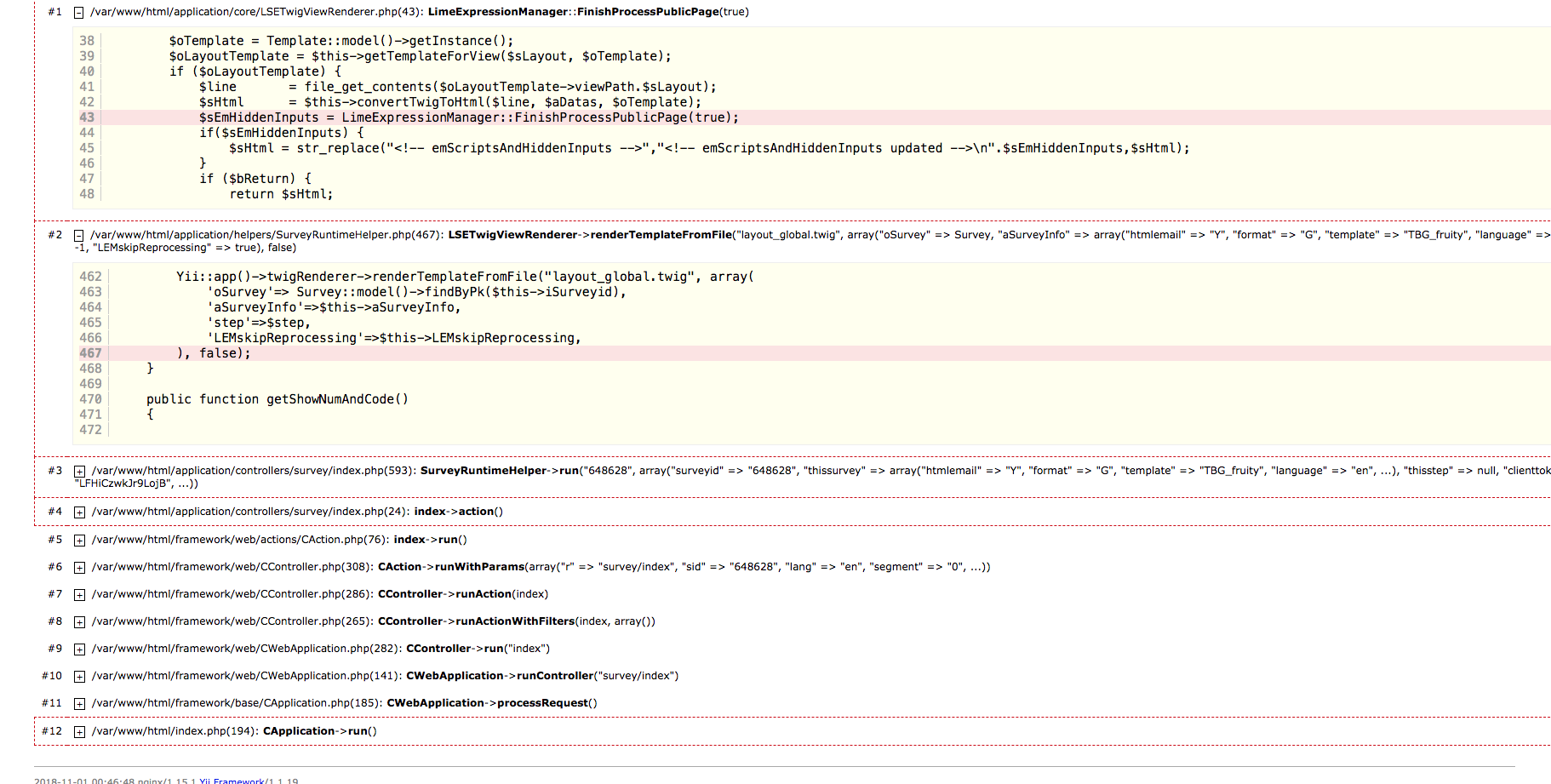Screen dimensions: 1551x784
Task: Click the LSETwigViewRenderer.php(43) file path in trace #1
Action: pos(258,12)
